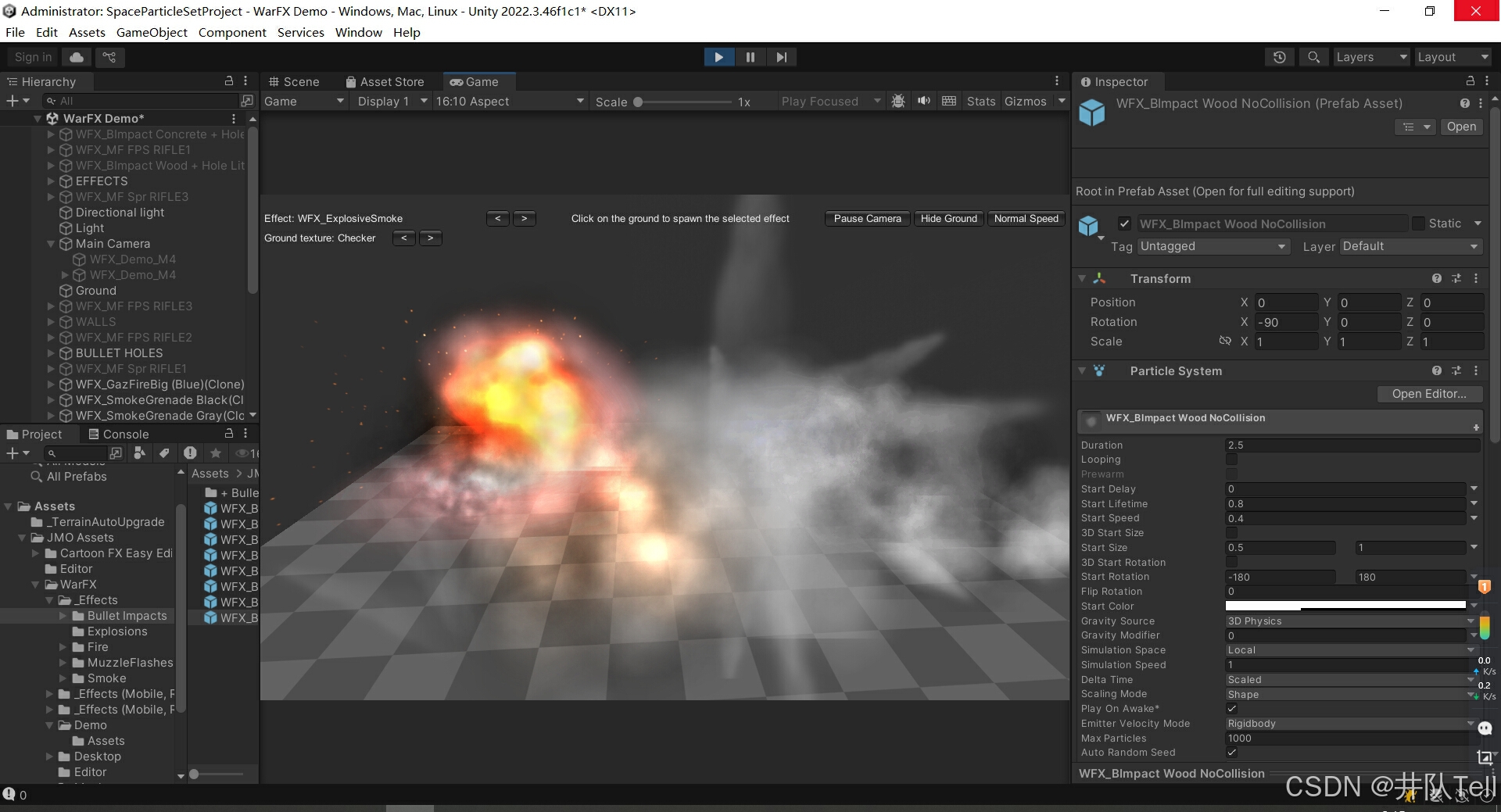The width and height of the screenshot is (1501, 812).
Task: Open the cloud services icon
Action: click(x=77, y=57)
